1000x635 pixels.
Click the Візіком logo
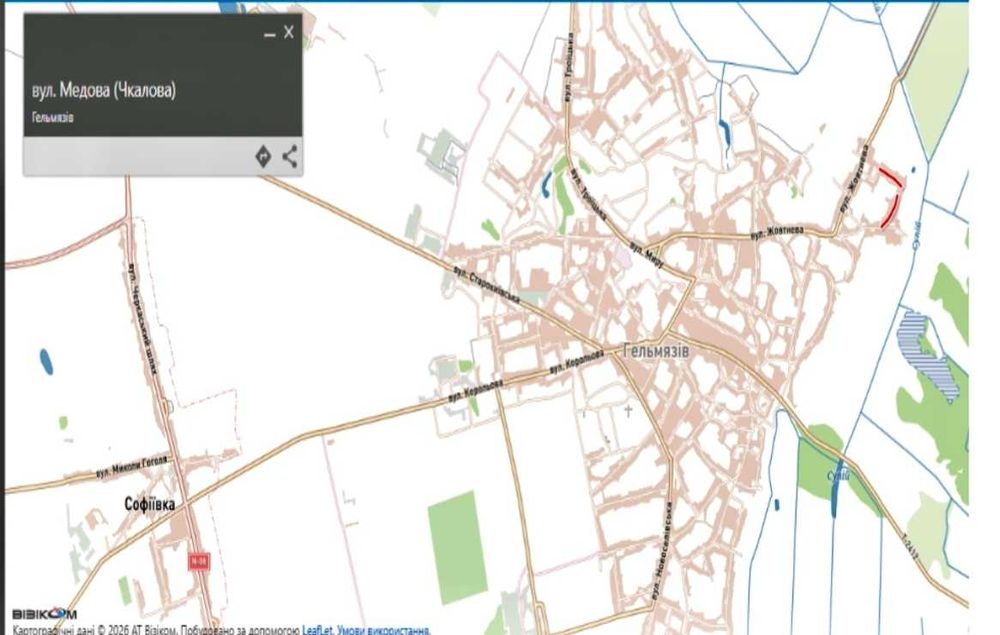tap(45, 613)
